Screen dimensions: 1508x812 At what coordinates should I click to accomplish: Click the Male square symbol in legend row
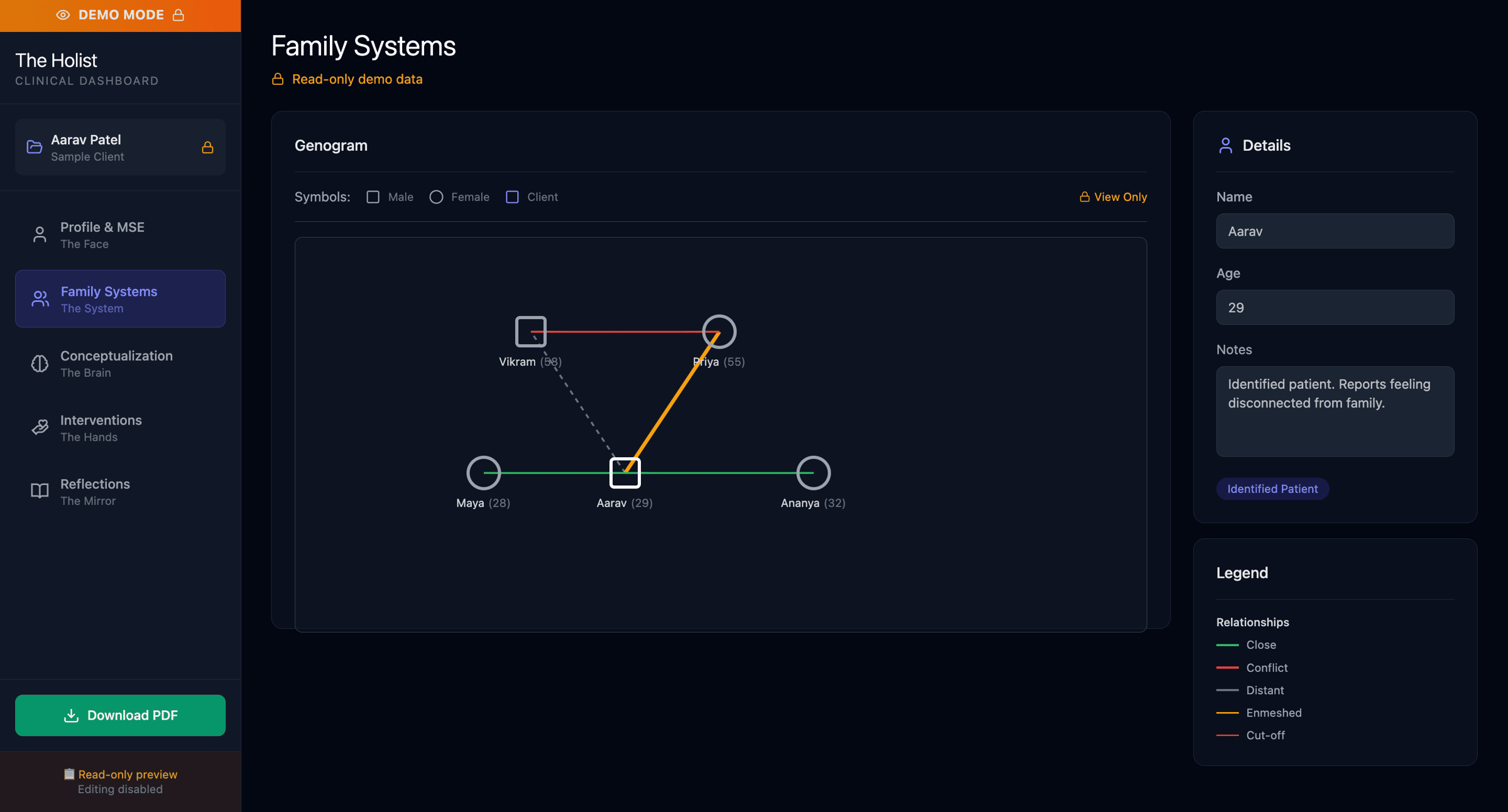(373, 197)
